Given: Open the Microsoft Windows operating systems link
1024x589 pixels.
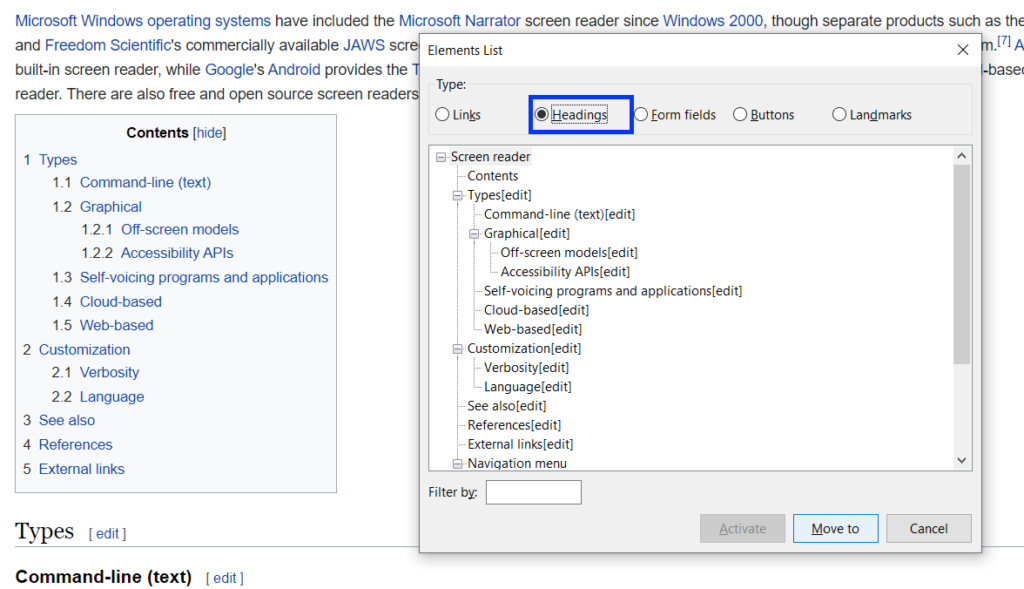Looking at the screenshot, I should point(142,21).
